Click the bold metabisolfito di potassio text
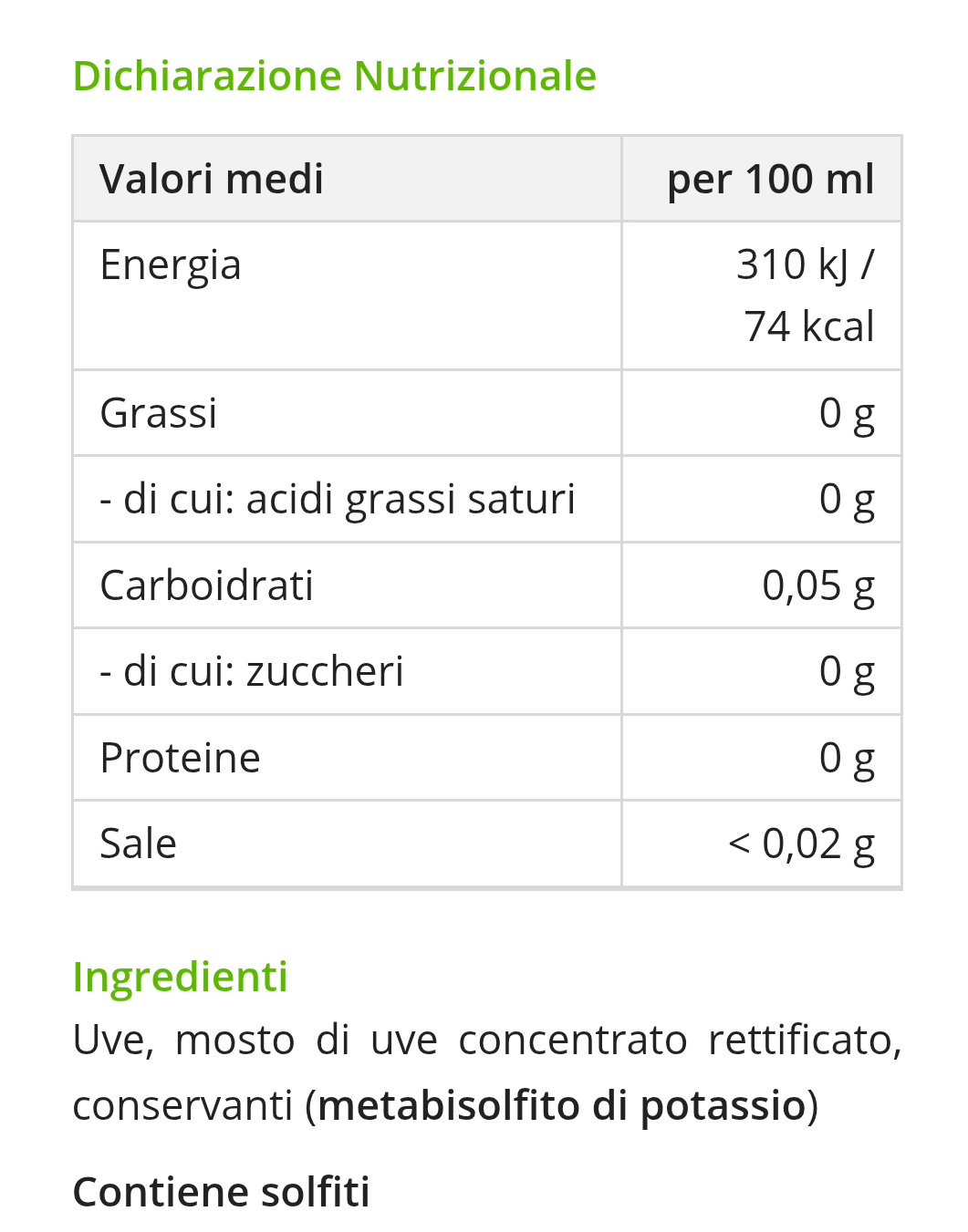The width and height of the screenshot is (968, 1232). pos(562,1105)
